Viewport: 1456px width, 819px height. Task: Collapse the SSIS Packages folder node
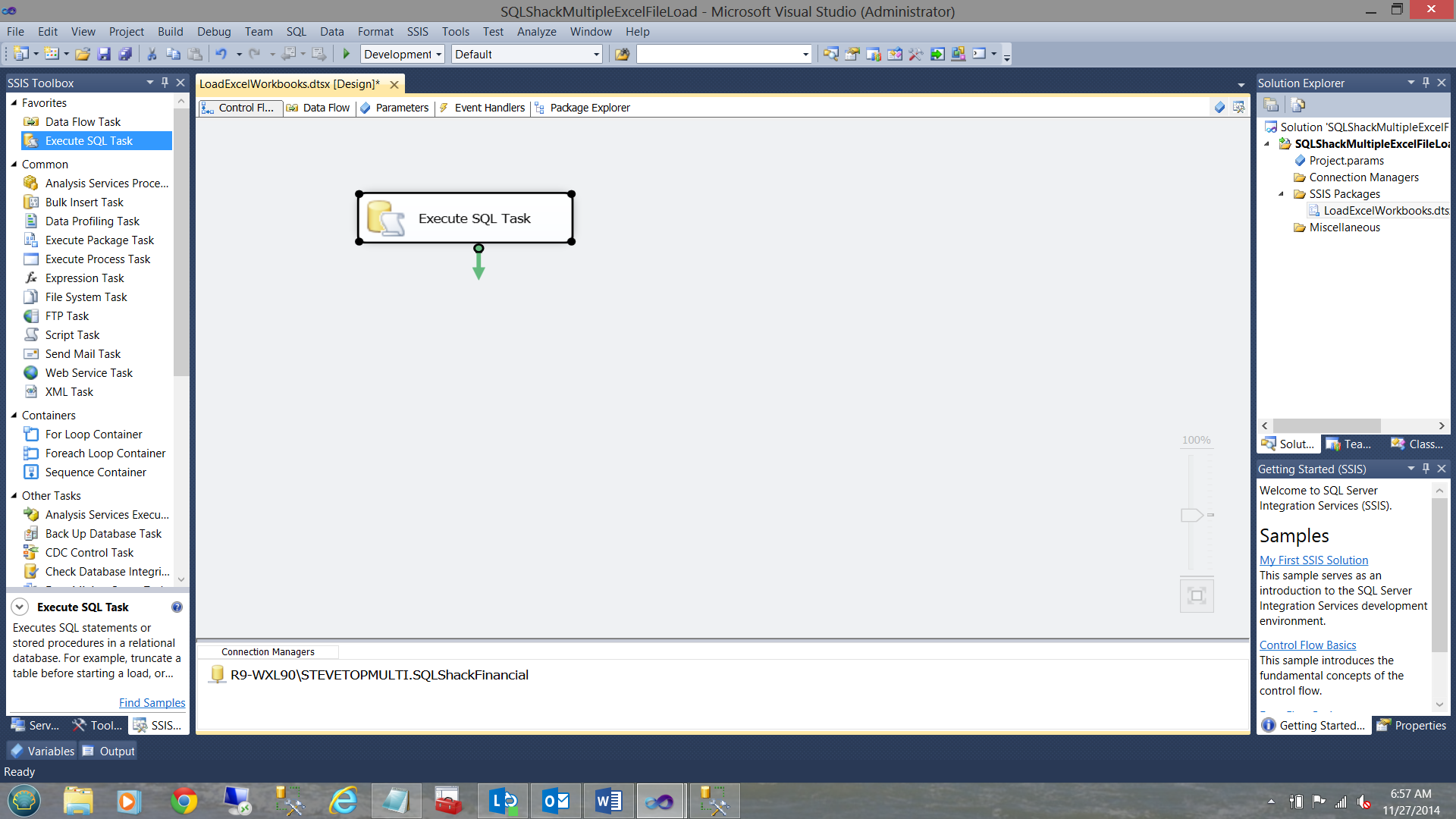(1282, 194)
